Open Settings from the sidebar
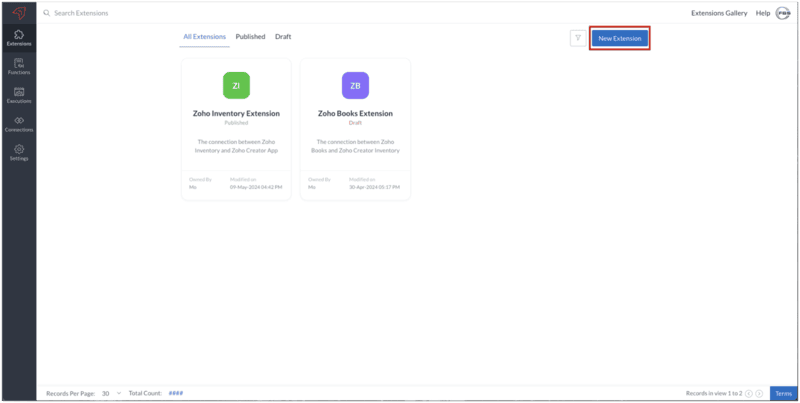 19,153
